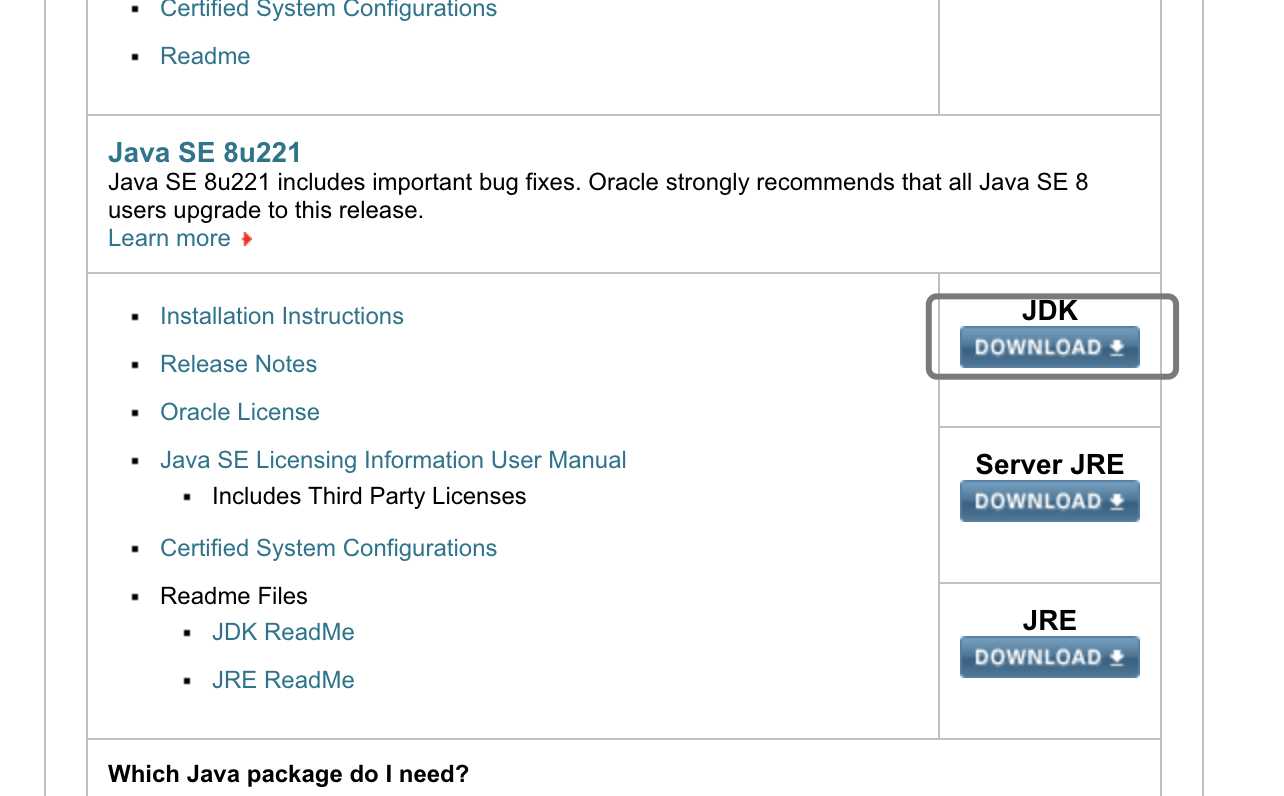Viewport: 1284px width, 796px height.
Task: Click the JRE Download button
Action: coord(1049,657)
